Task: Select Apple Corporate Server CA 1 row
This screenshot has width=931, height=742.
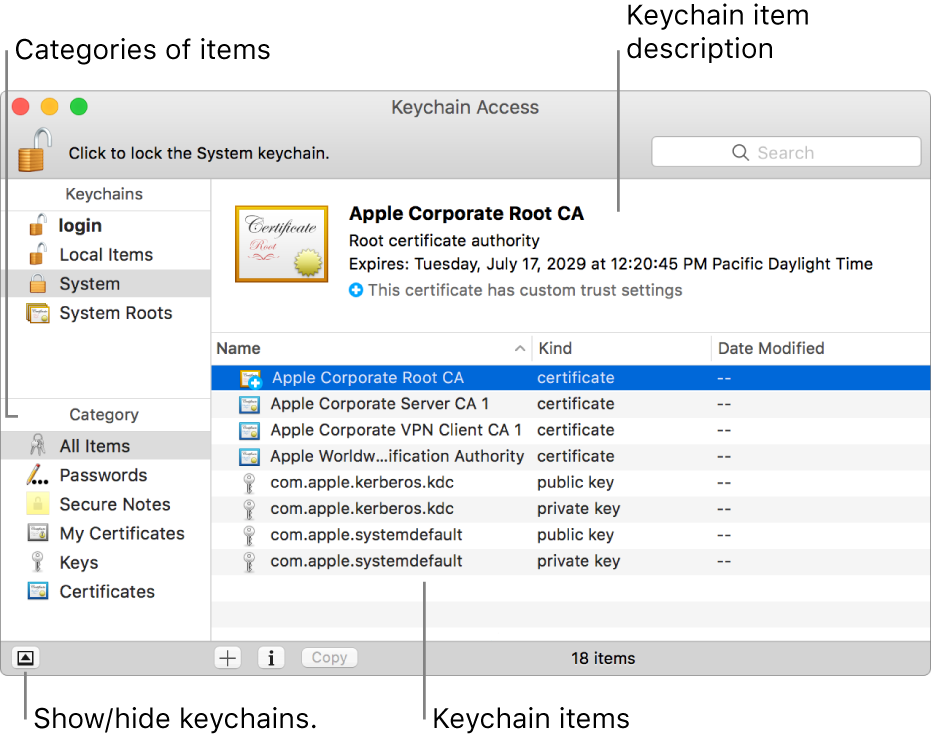Action: coord(571,404)
